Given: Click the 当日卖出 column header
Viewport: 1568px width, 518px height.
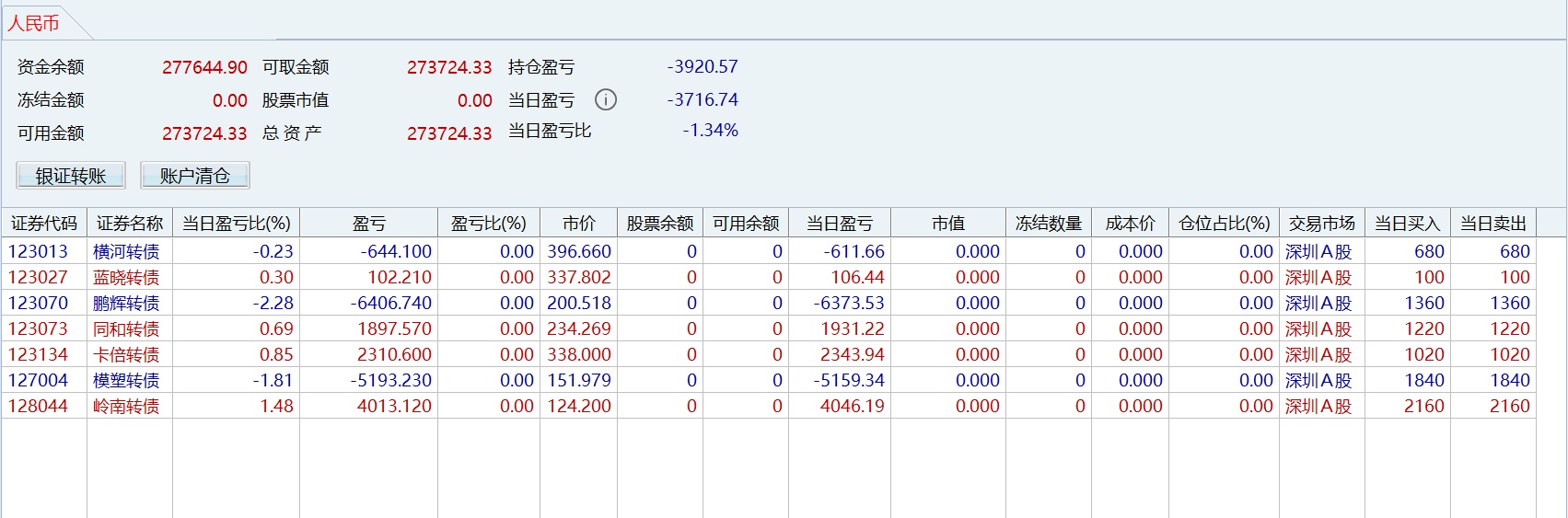Looking at the screenshot, I should pos(1493,224).
